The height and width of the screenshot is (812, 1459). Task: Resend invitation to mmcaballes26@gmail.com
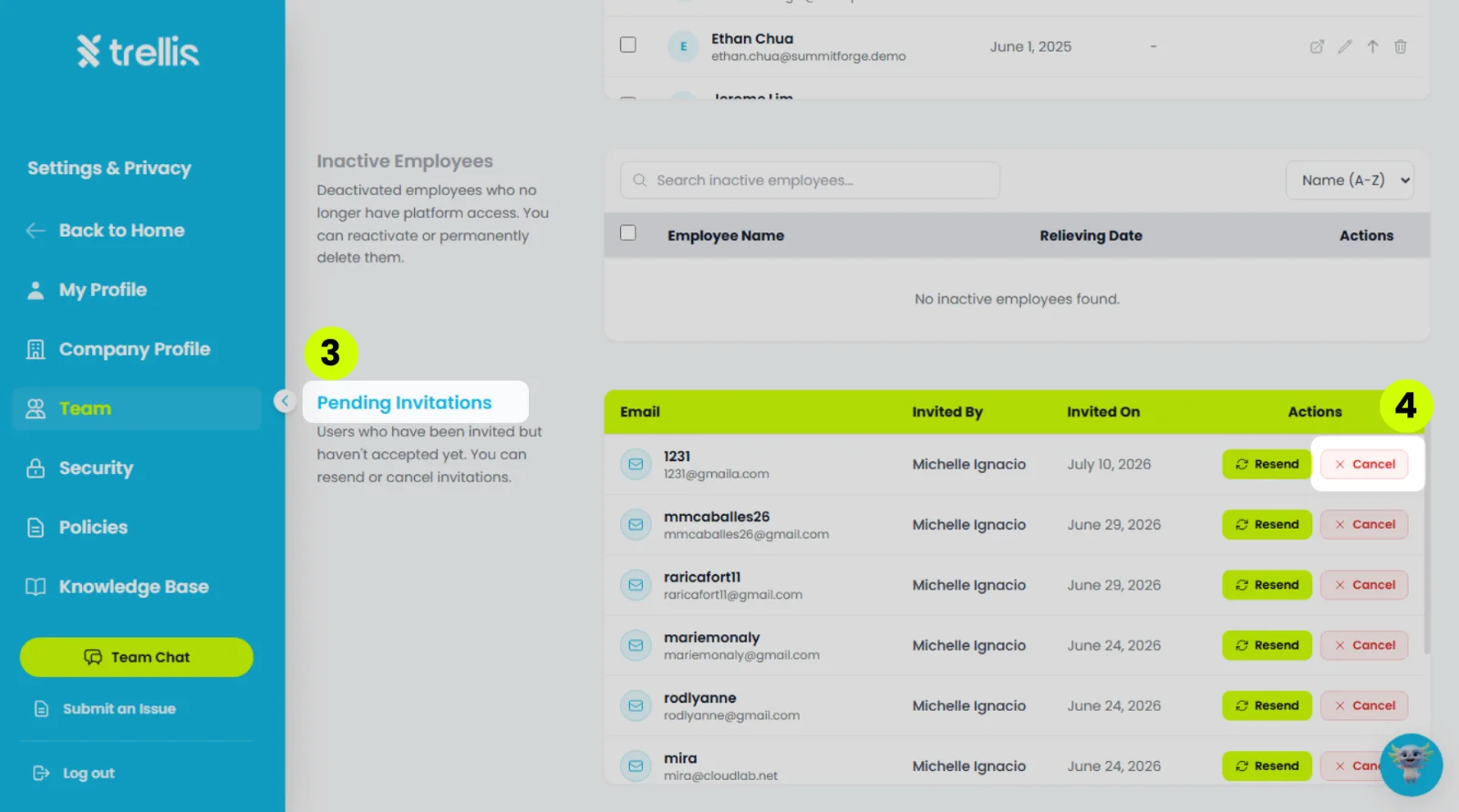pos(1267,525)
